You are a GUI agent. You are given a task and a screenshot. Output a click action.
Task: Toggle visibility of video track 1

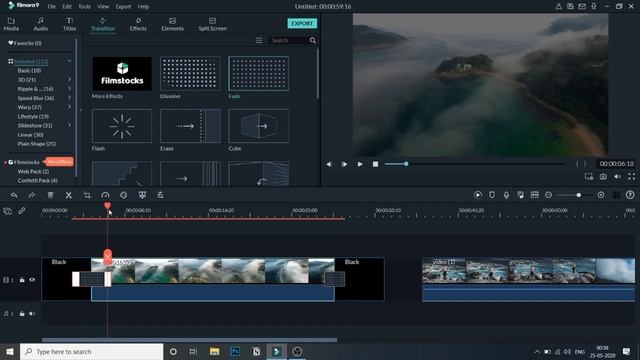coord(32,280)
